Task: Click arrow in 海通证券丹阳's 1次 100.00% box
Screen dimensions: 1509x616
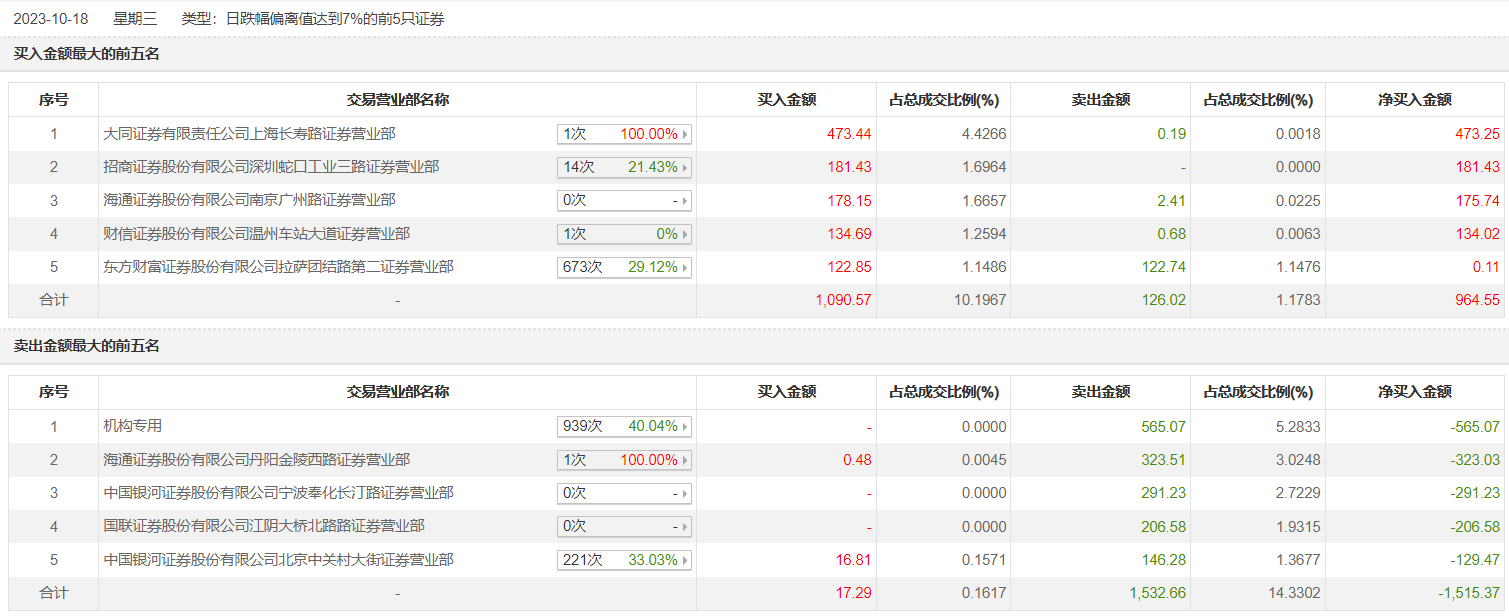Action: pos(685,460)
